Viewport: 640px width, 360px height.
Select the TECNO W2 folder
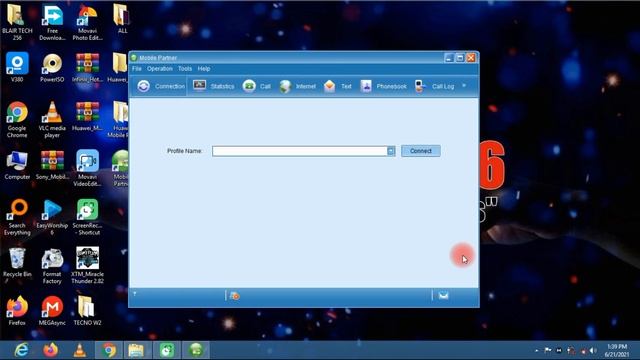(87, 311)
